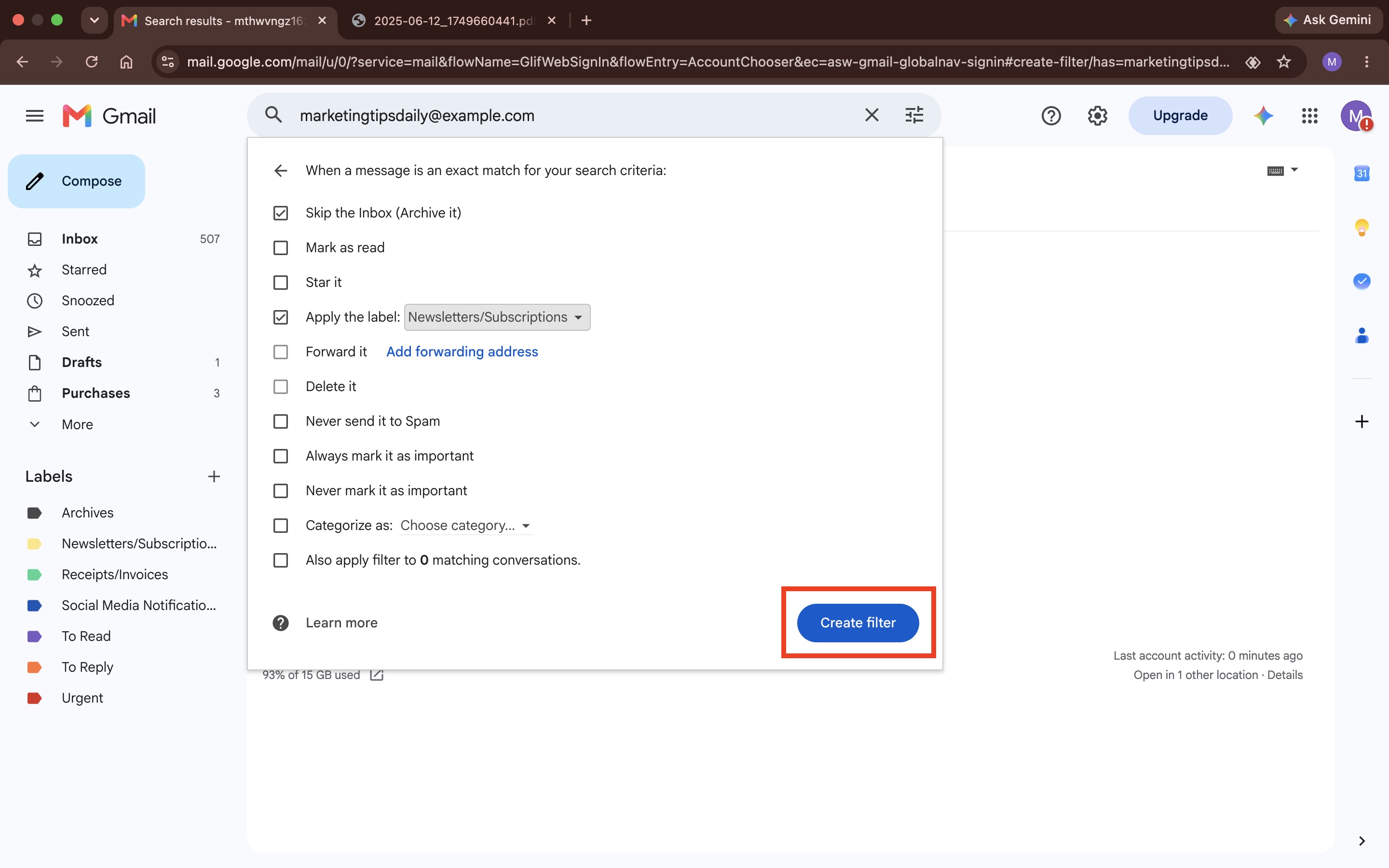Check the Mark as read checkbox
The width and height of the screenshot is (1389, 868).
(281, 248)
